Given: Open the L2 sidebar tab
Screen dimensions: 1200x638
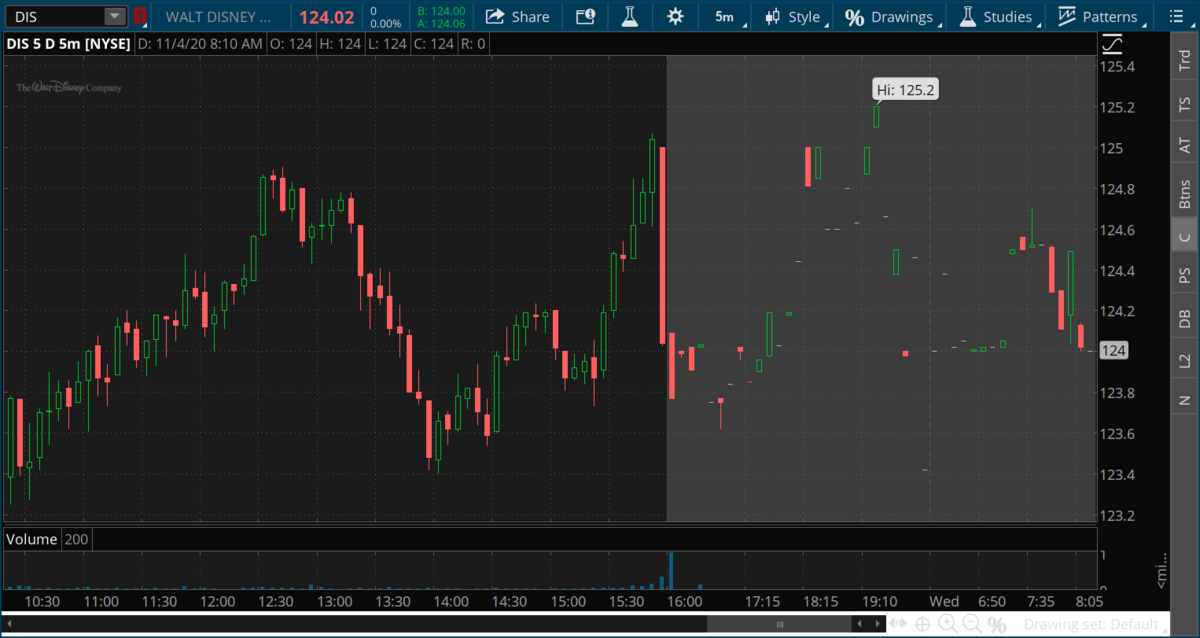Looking at the screenshot, I should 1185,359.
